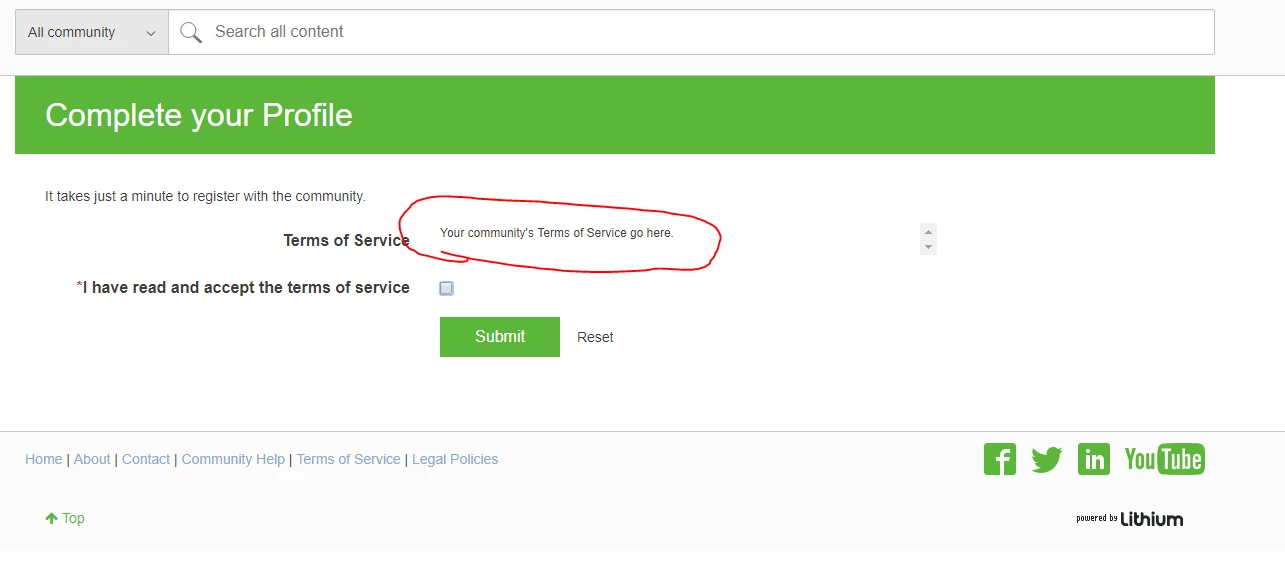Enable the terms of service acceptance checkbox
Screen dimensions: 1285x584
(x=446, y=288)
